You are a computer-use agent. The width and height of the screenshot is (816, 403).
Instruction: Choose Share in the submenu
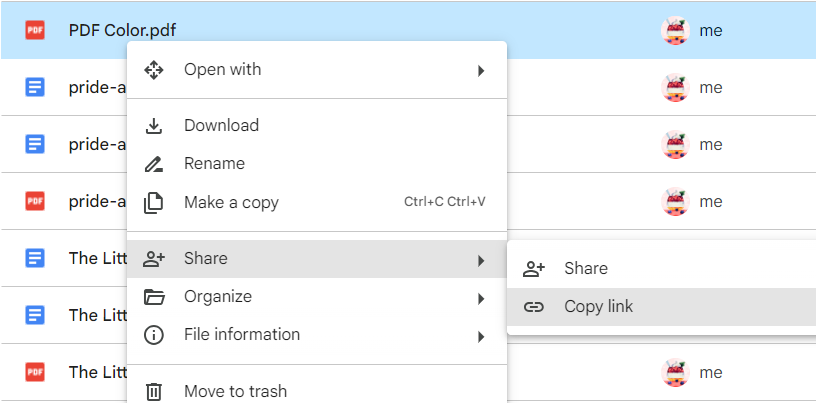[x=585, y=268]
